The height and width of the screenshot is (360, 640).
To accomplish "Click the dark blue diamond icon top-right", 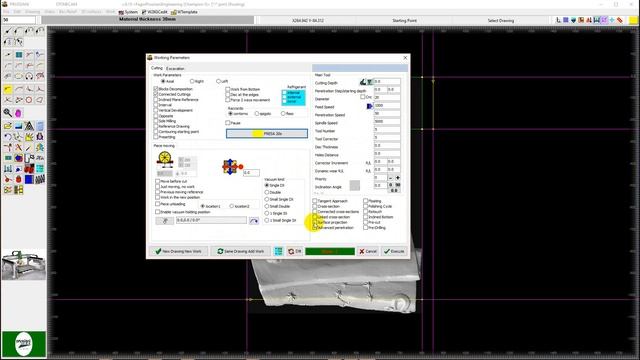I will tap(573, 20).
